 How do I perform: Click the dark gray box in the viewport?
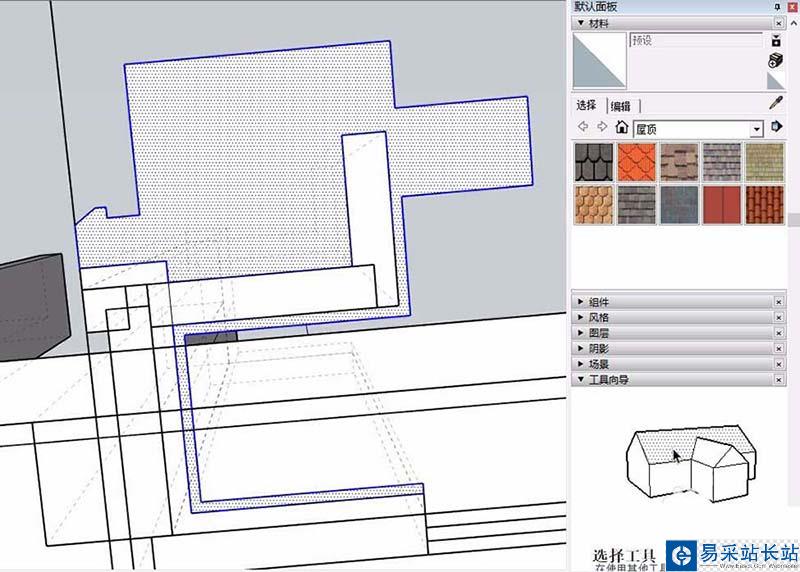[34, 306]
